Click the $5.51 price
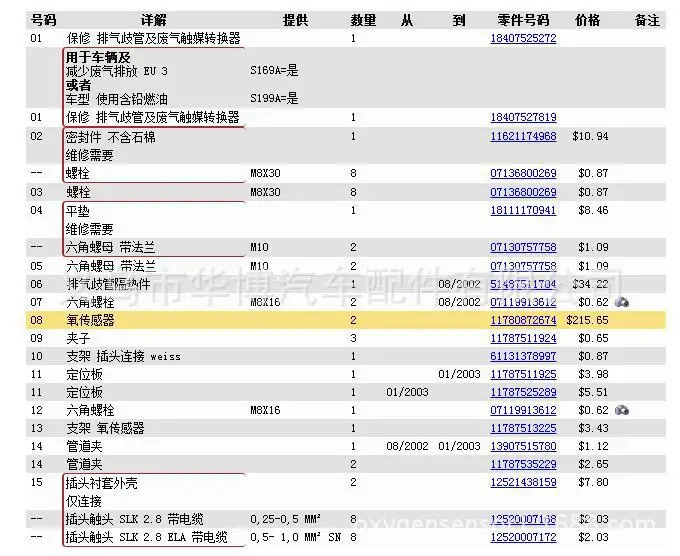 click(593, 392)
